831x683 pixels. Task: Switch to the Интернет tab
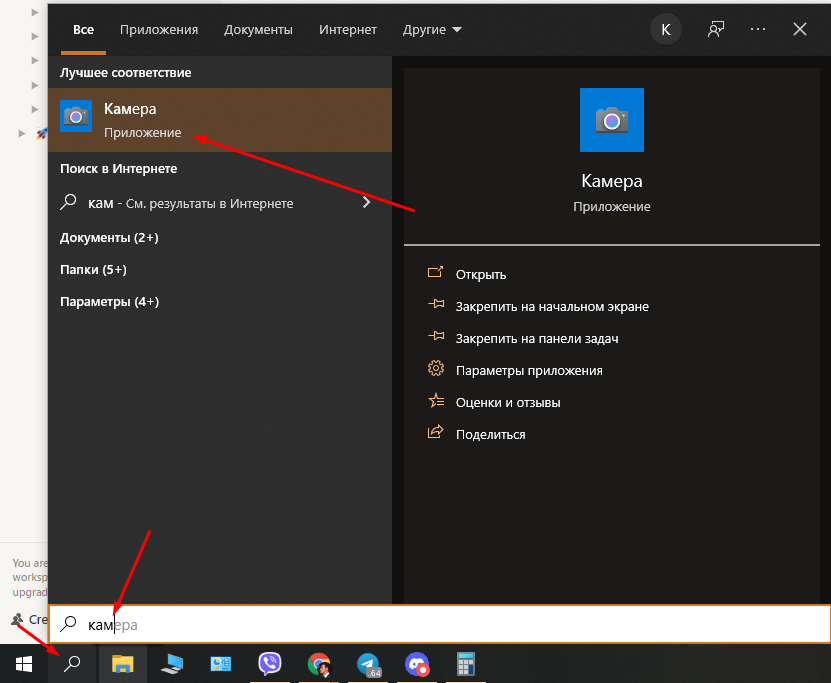point(348,30)
